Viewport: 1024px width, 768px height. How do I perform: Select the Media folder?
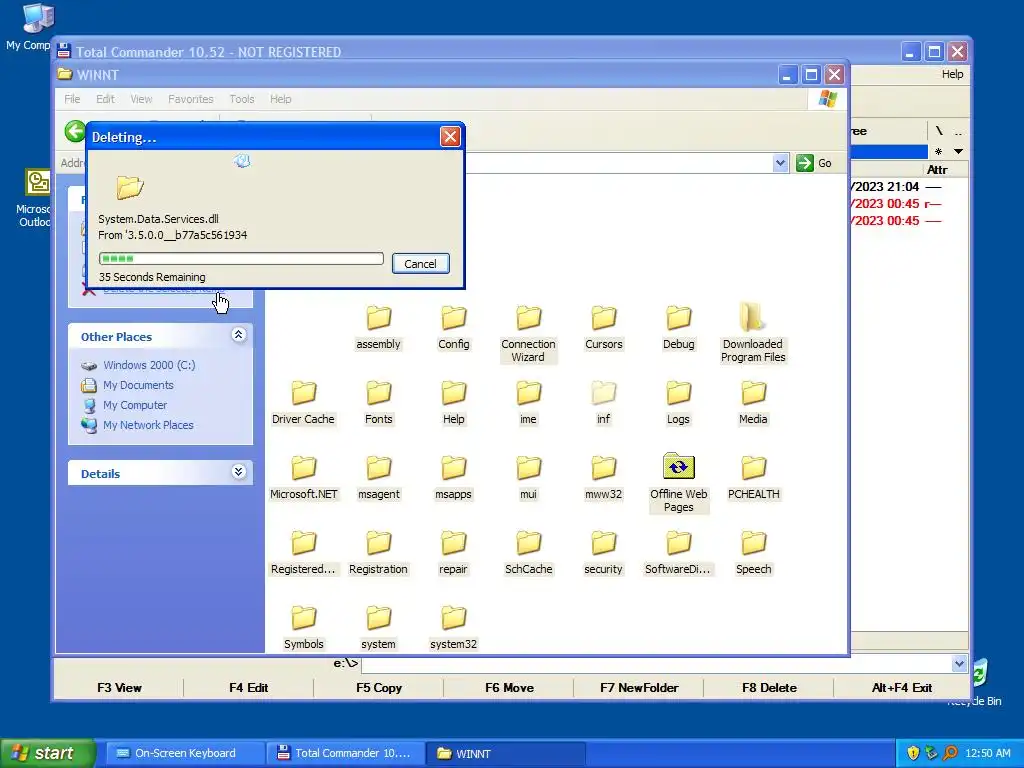pyautogui.click(x=753, y=403)
